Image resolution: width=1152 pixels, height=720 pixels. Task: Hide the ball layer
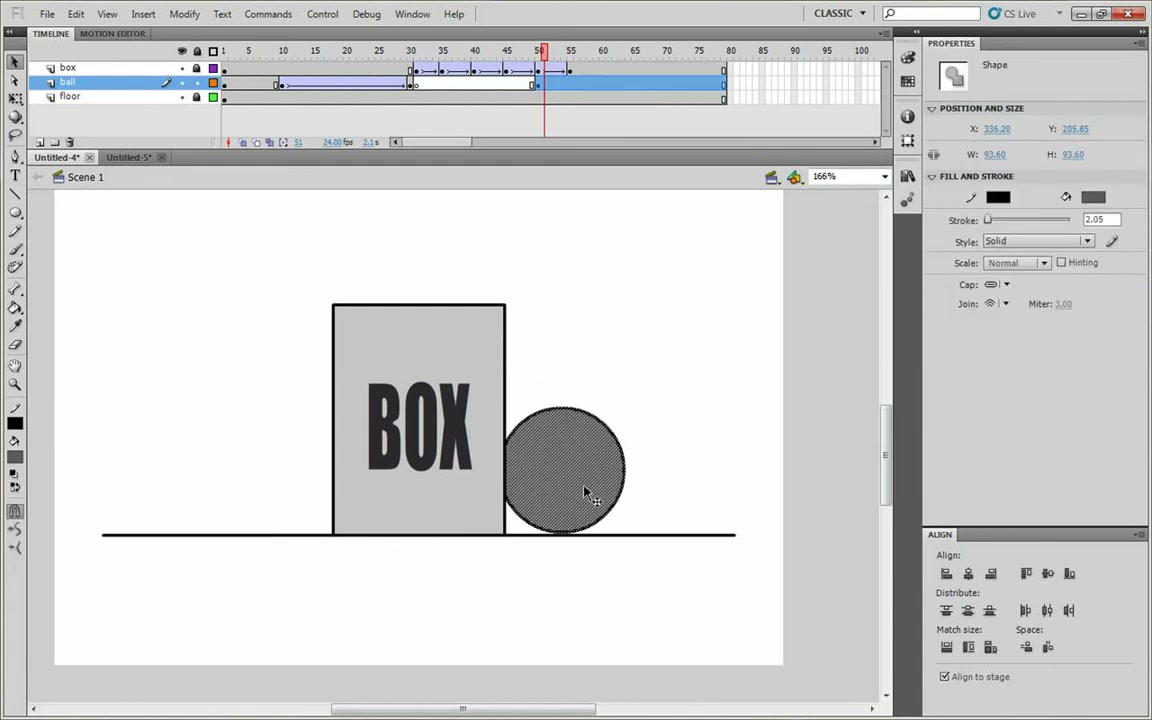(x=182, y=83)
